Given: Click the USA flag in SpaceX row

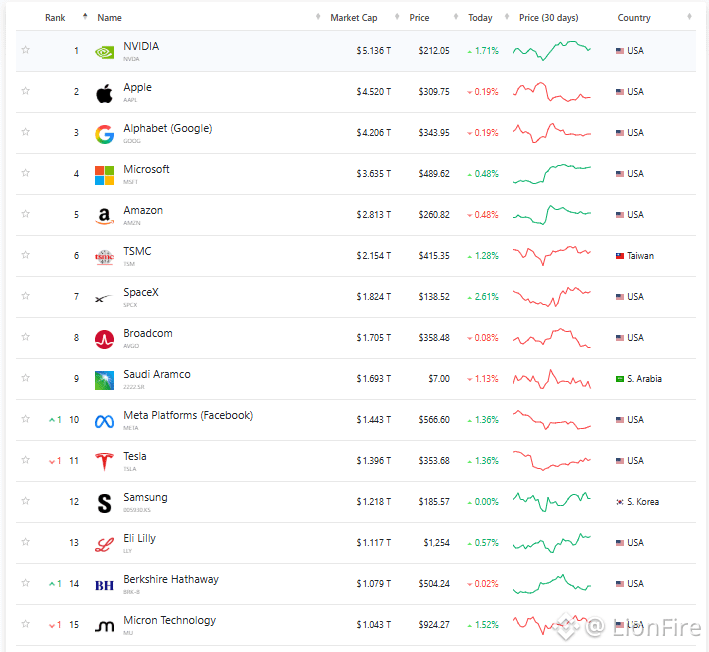Looking at the screenshot, I should [620, 297].
